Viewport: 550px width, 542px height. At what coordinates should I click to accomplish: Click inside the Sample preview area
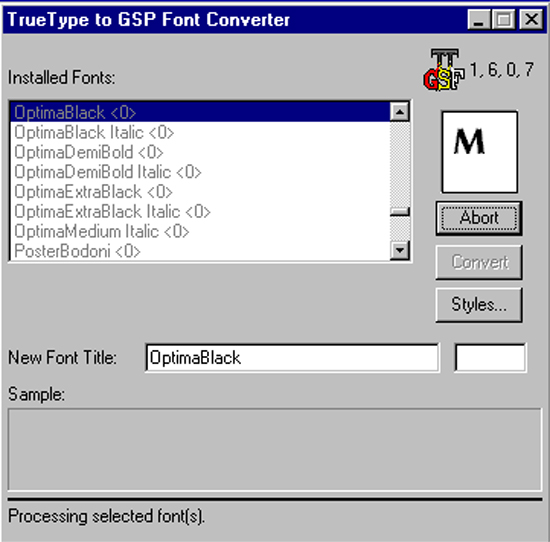pos(275,450)
